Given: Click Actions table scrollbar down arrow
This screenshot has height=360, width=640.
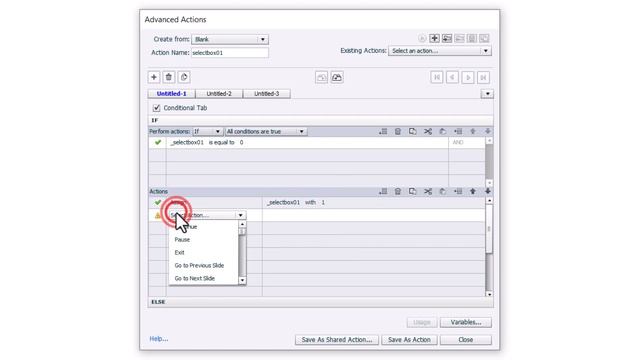Looking at the screenshot, I should pos(489,294).
